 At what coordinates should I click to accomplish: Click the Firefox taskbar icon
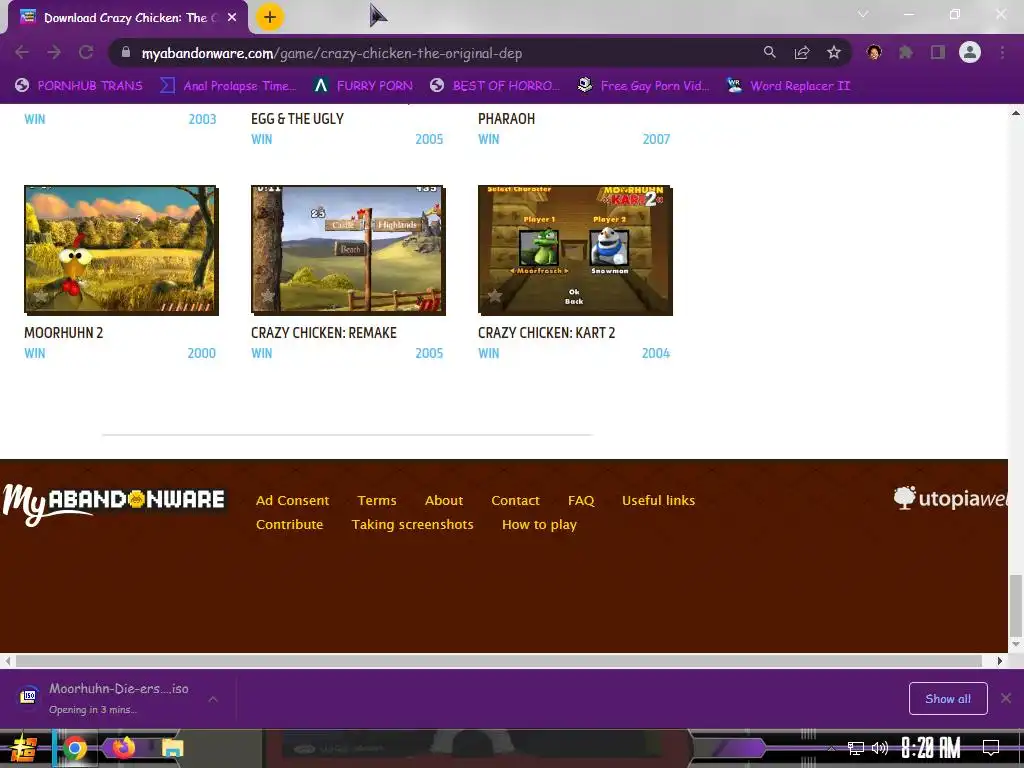[123, 748]
